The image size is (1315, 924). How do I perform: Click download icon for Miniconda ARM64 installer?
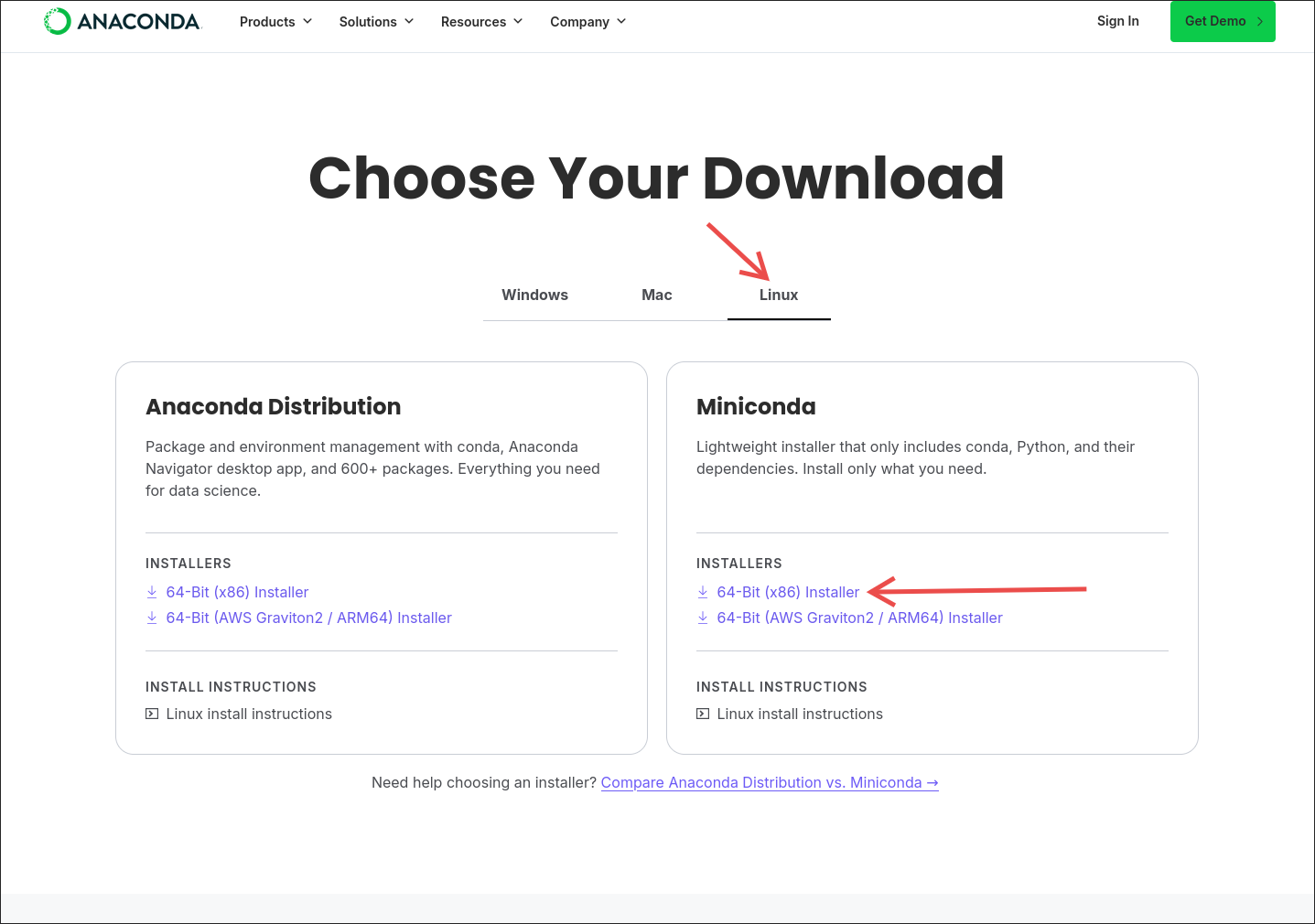[703, 618]
